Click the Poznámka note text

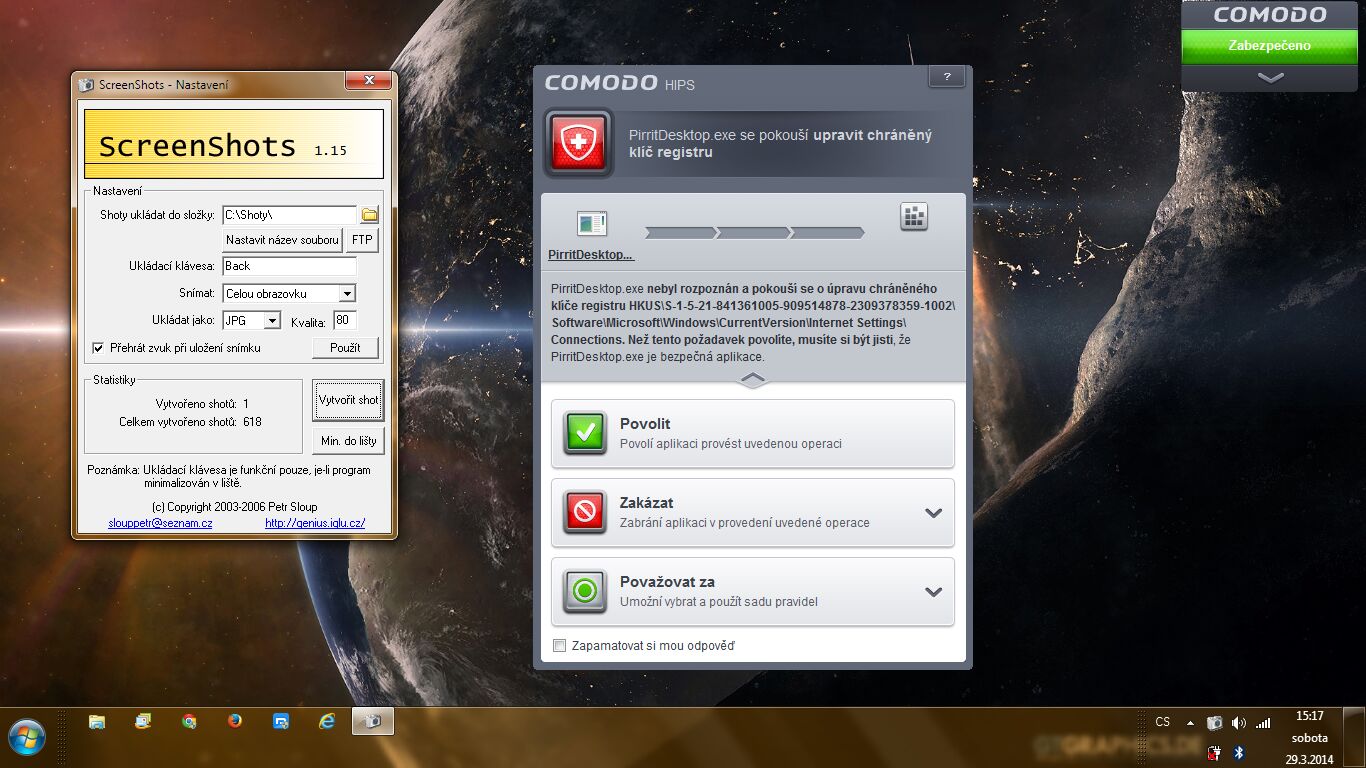coord(229,476)
